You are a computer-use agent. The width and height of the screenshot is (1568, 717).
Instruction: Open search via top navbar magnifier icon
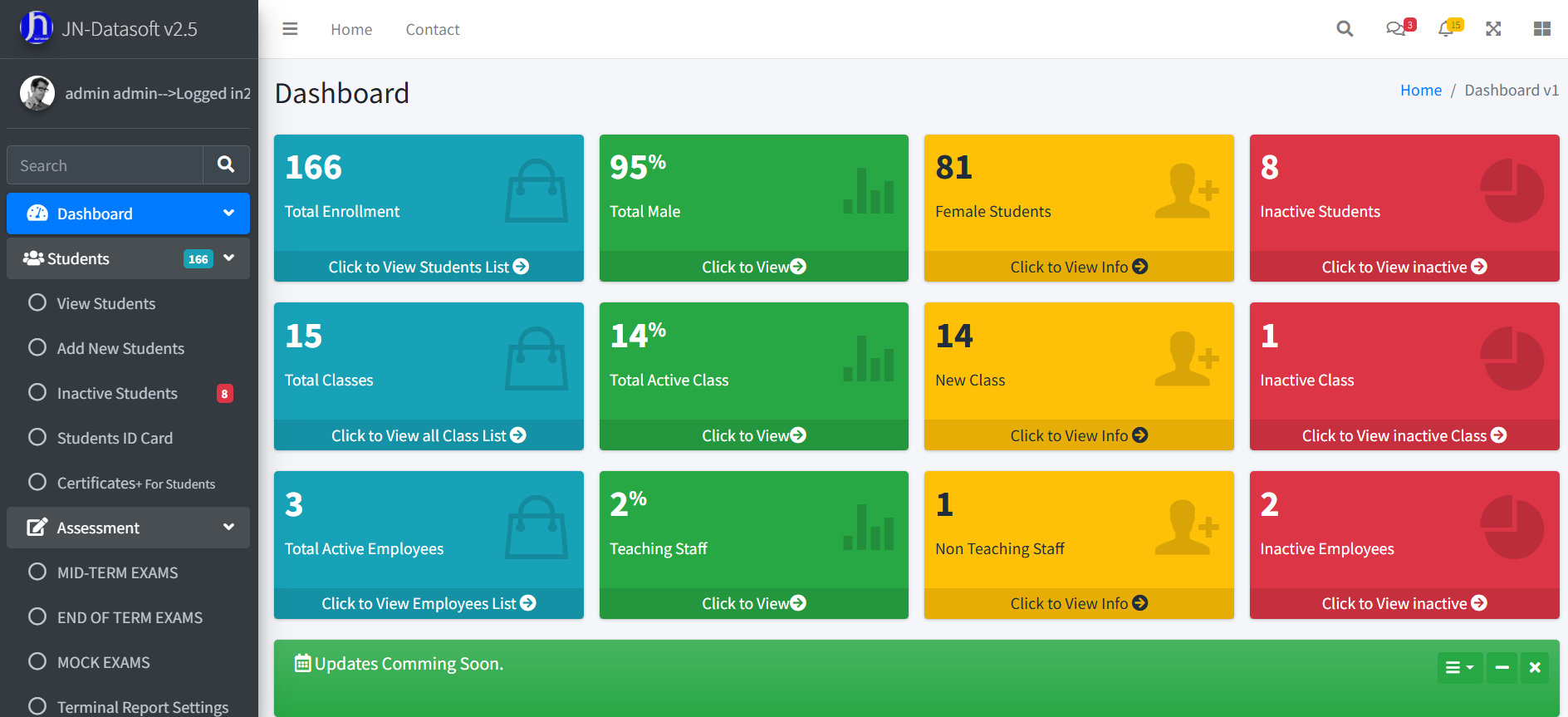1345,29
